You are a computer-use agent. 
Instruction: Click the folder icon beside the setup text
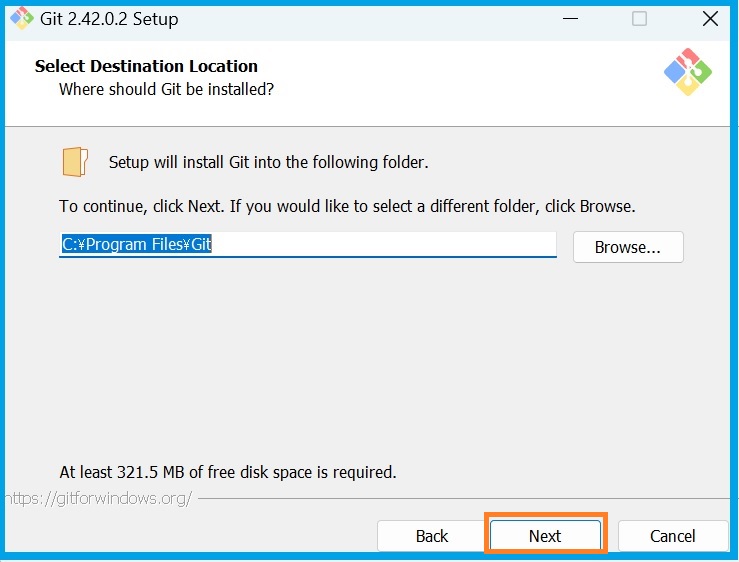(x=75, y=161)
